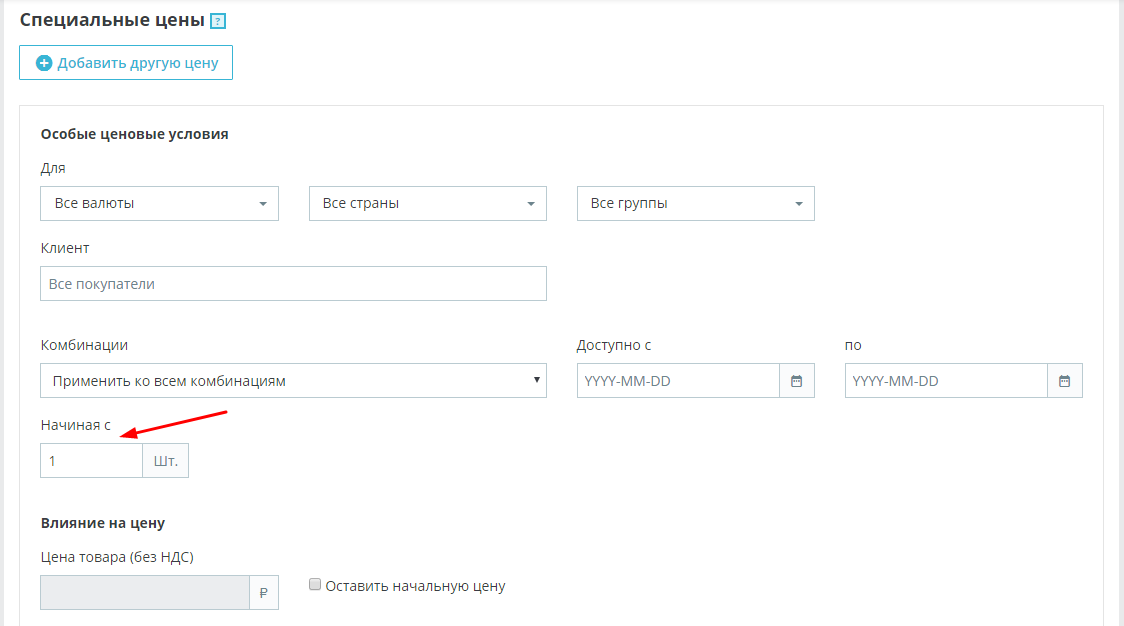Click the Особые ценовые условия title
The width and height of the screenshot is (1124, 626).
tap(134, 134)
